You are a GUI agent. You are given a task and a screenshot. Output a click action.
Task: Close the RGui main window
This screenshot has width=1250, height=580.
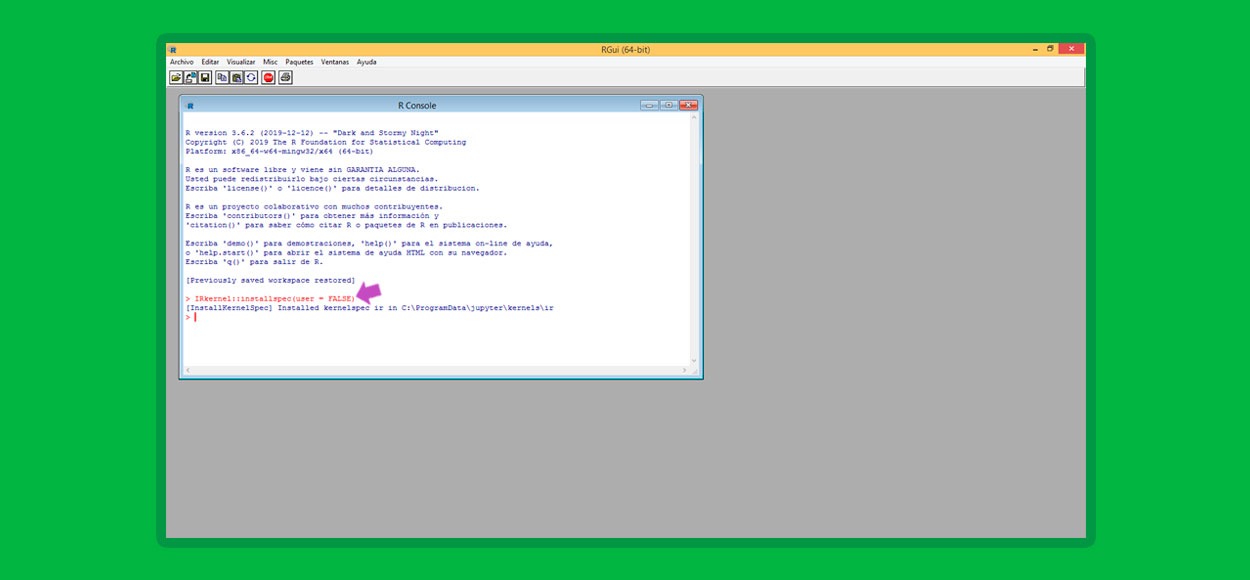click(x=1072, y=49)
